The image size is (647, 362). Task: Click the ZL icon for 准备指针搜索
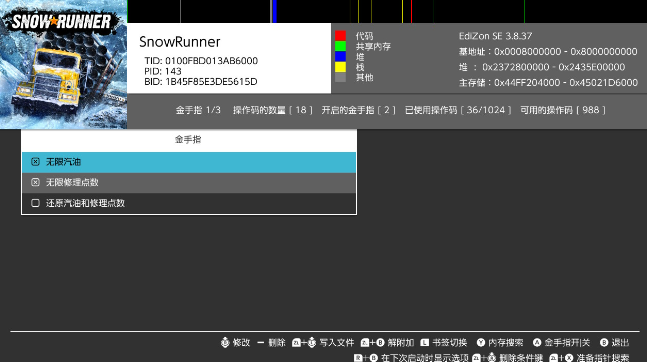553,357
